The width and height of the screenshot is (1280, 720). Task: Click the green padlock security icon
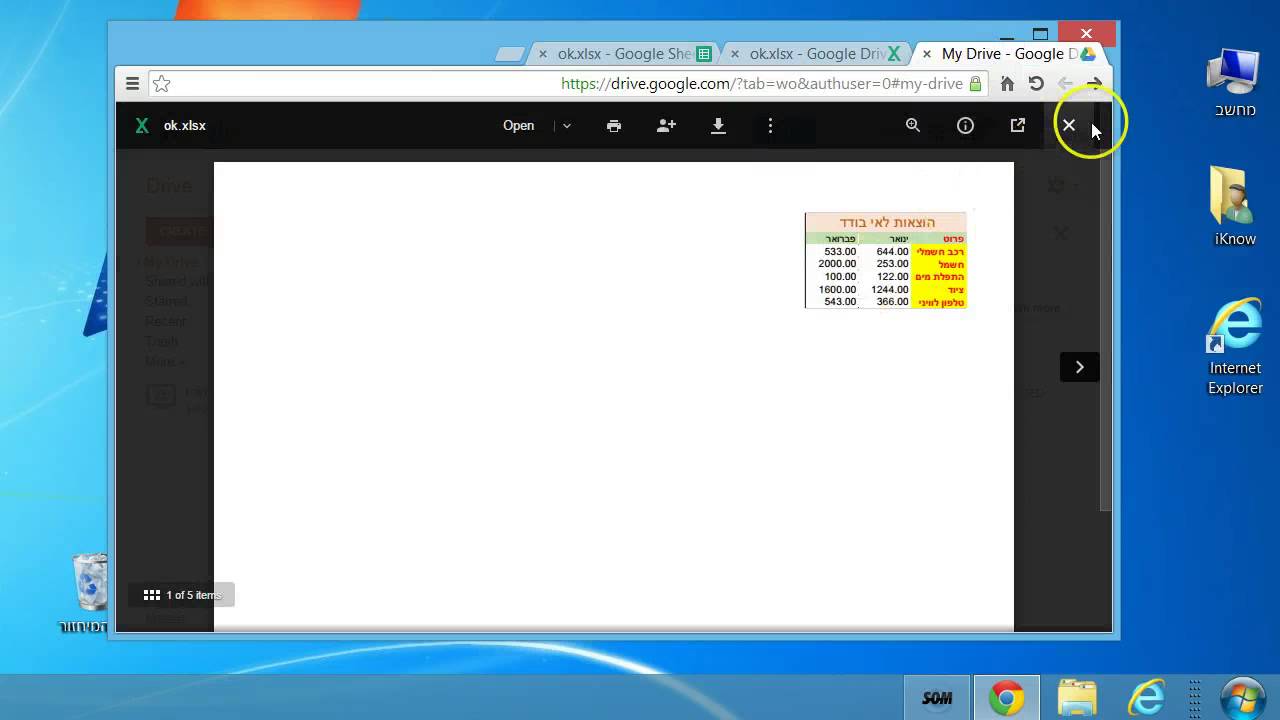point(975,84)
